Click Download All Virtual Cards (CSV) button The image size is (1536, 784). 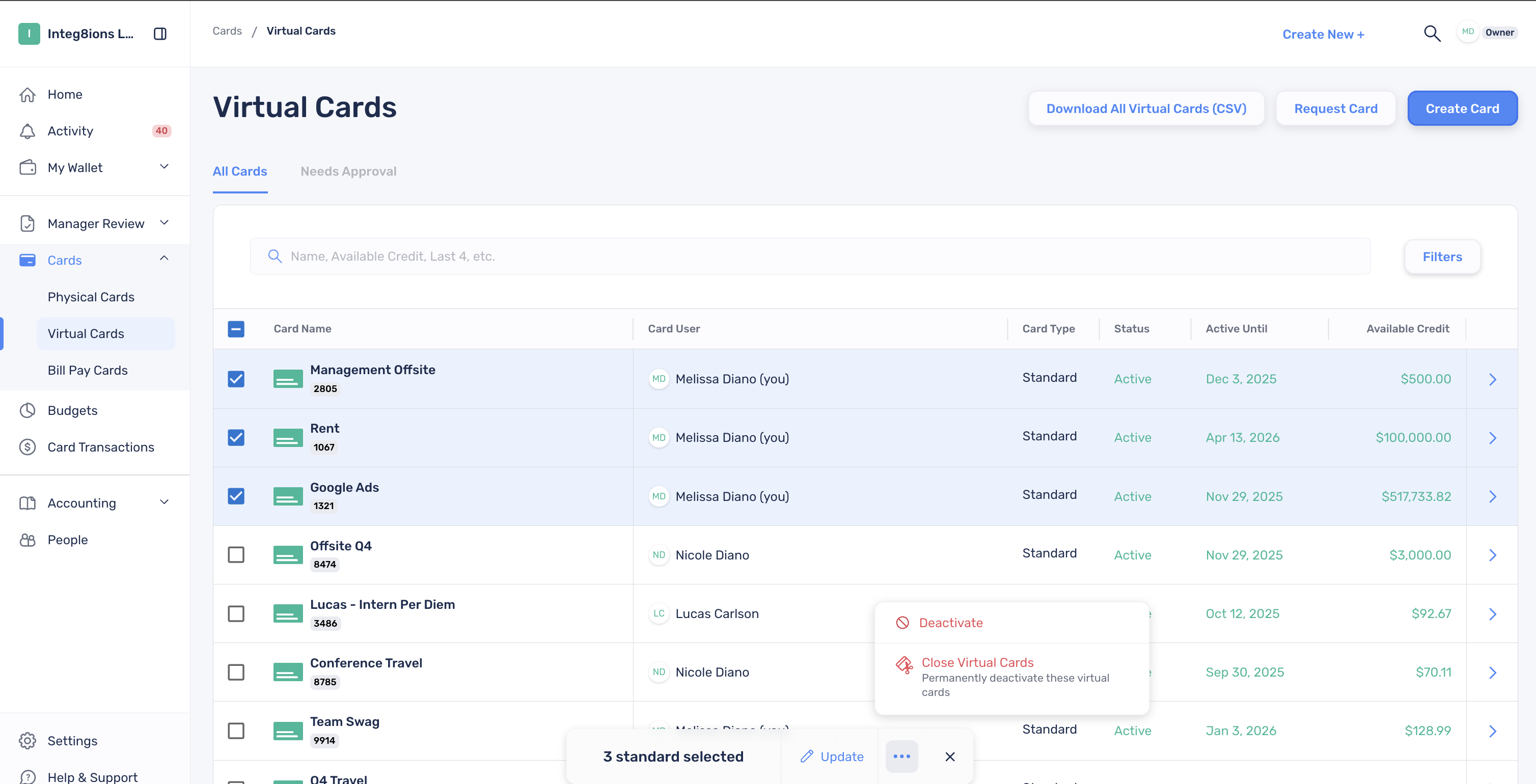pos(1146,108)
